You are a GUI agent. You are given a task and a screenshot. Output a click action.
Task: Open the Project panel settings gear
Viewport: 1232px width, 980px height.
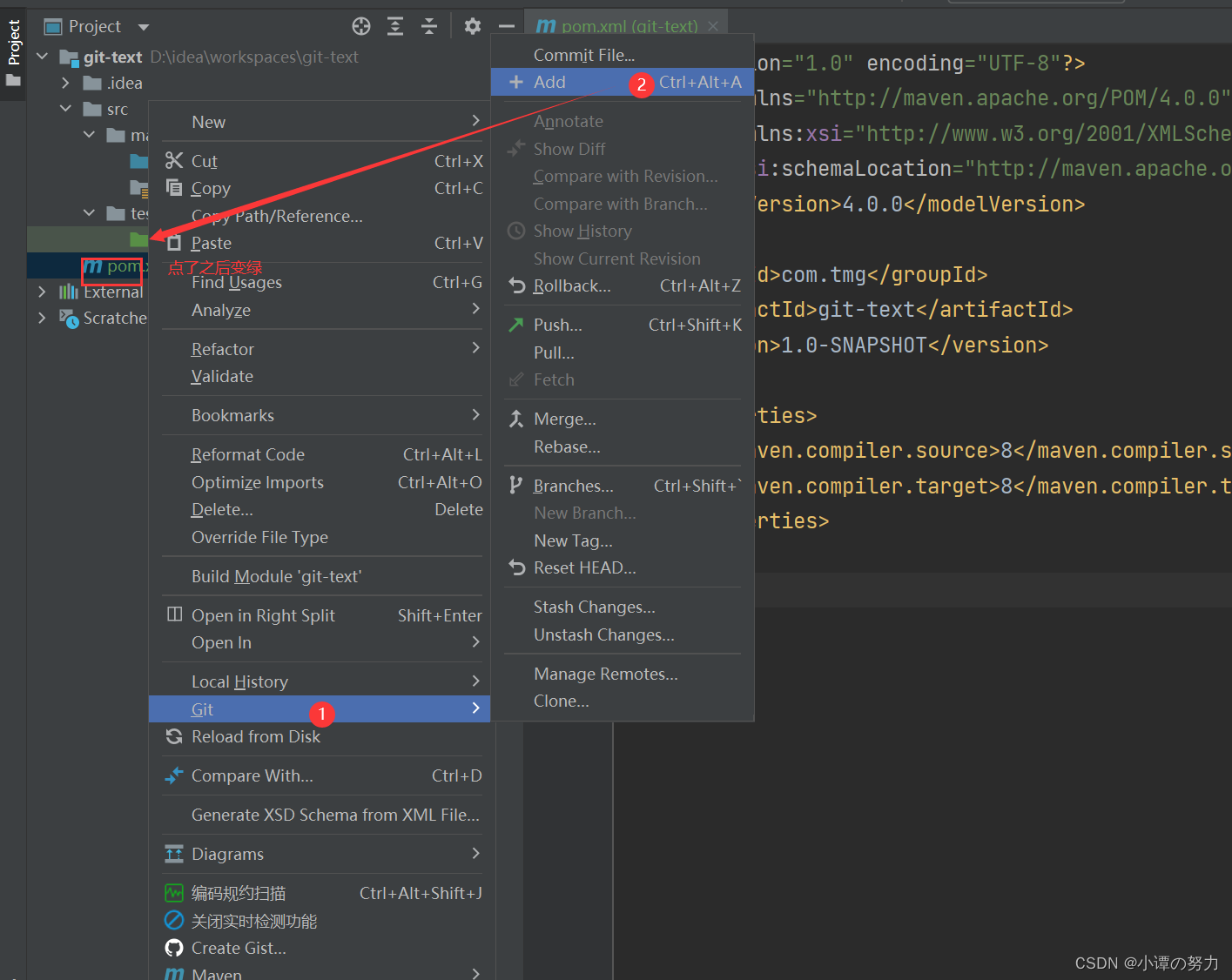(x=473, y=26)
